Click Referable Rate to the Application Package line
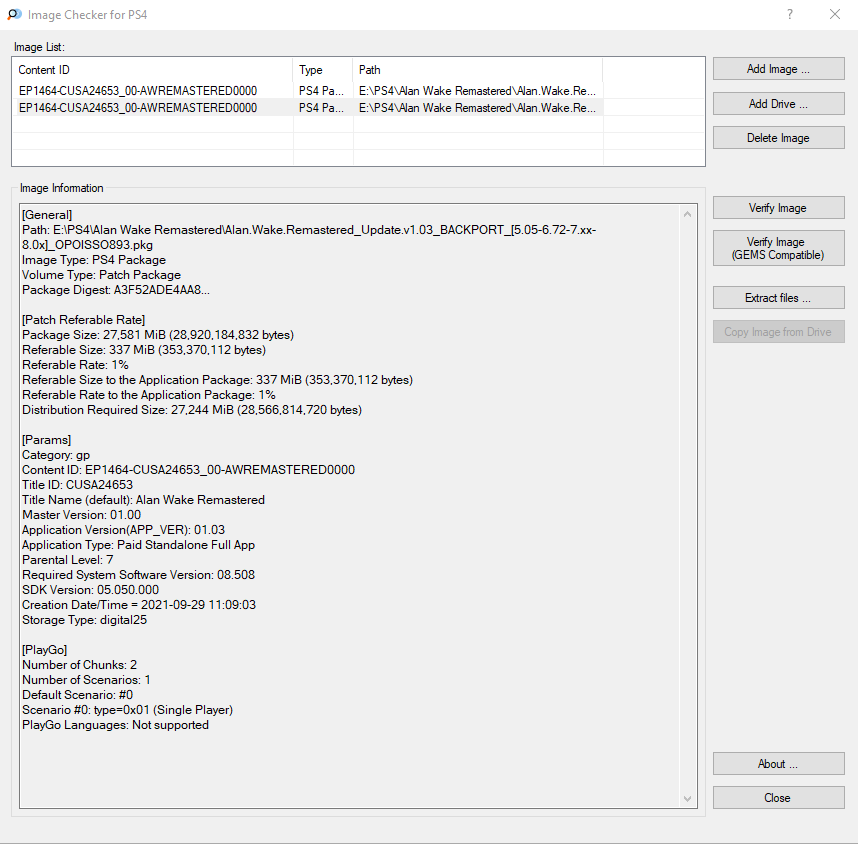The height and width of the screenshot is (844, 858). pyautogui.click(x=148, y=395)
